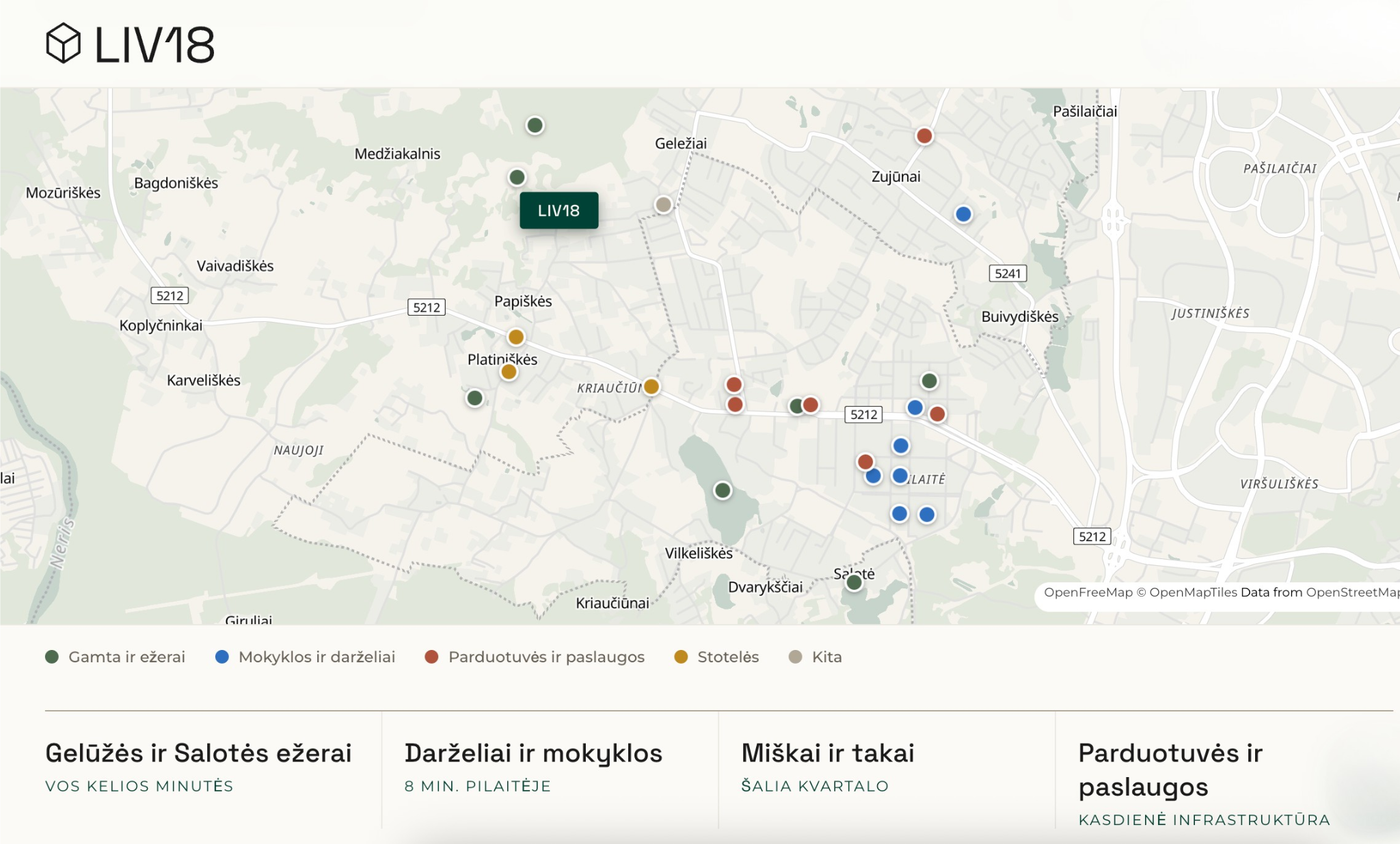
Task: Click the topmost green marker above Medžiakalnis
Action: tap(535, 125)
